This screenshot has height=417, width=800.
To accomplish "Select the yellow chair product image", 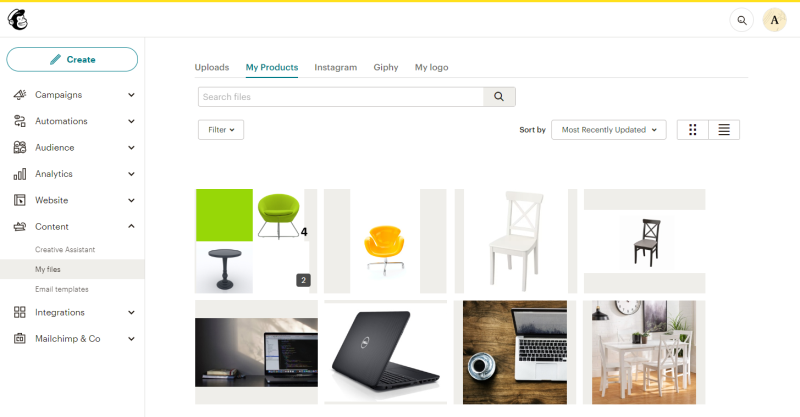I will tap(385, 241).
